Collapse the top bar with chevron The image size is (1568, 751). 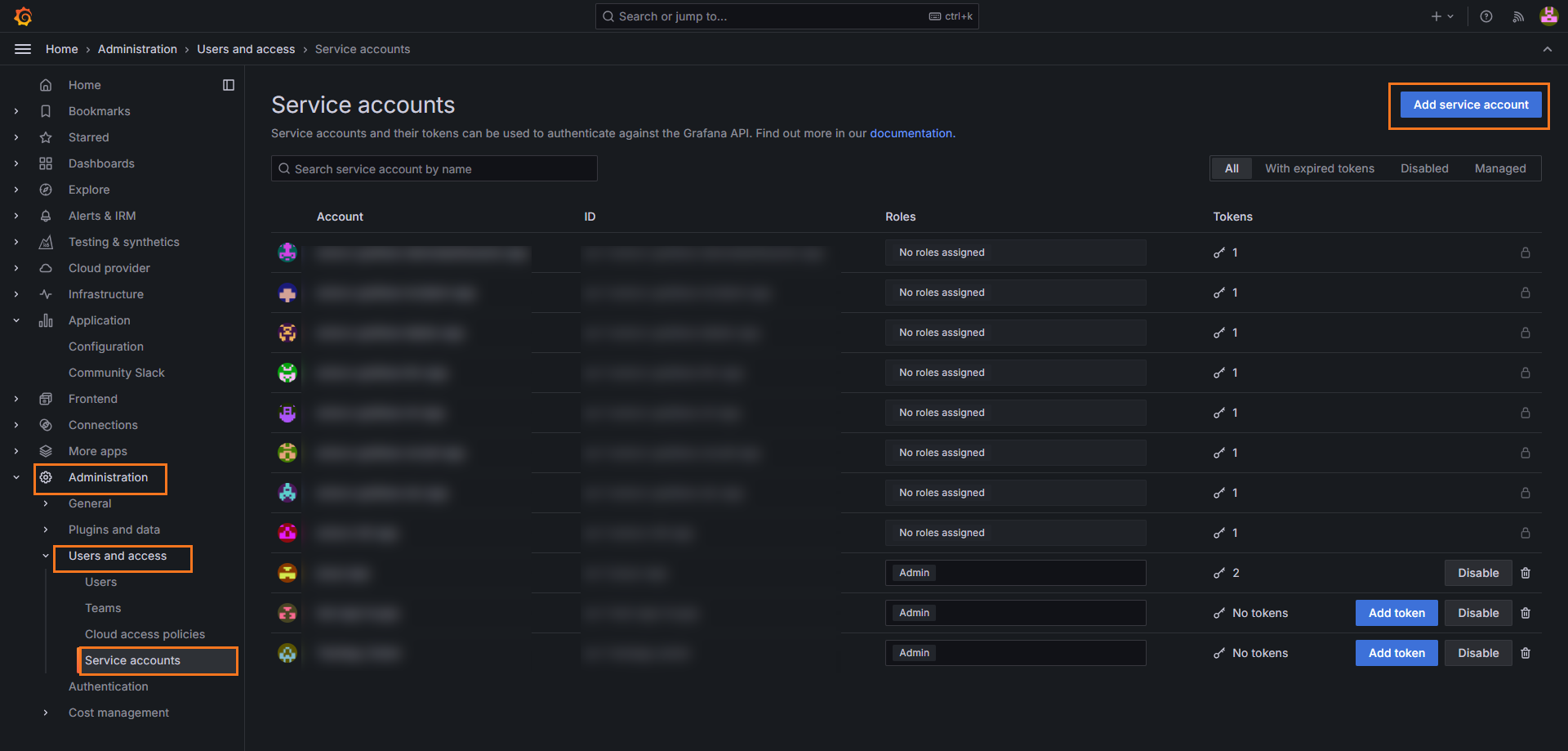(1548, 49)
